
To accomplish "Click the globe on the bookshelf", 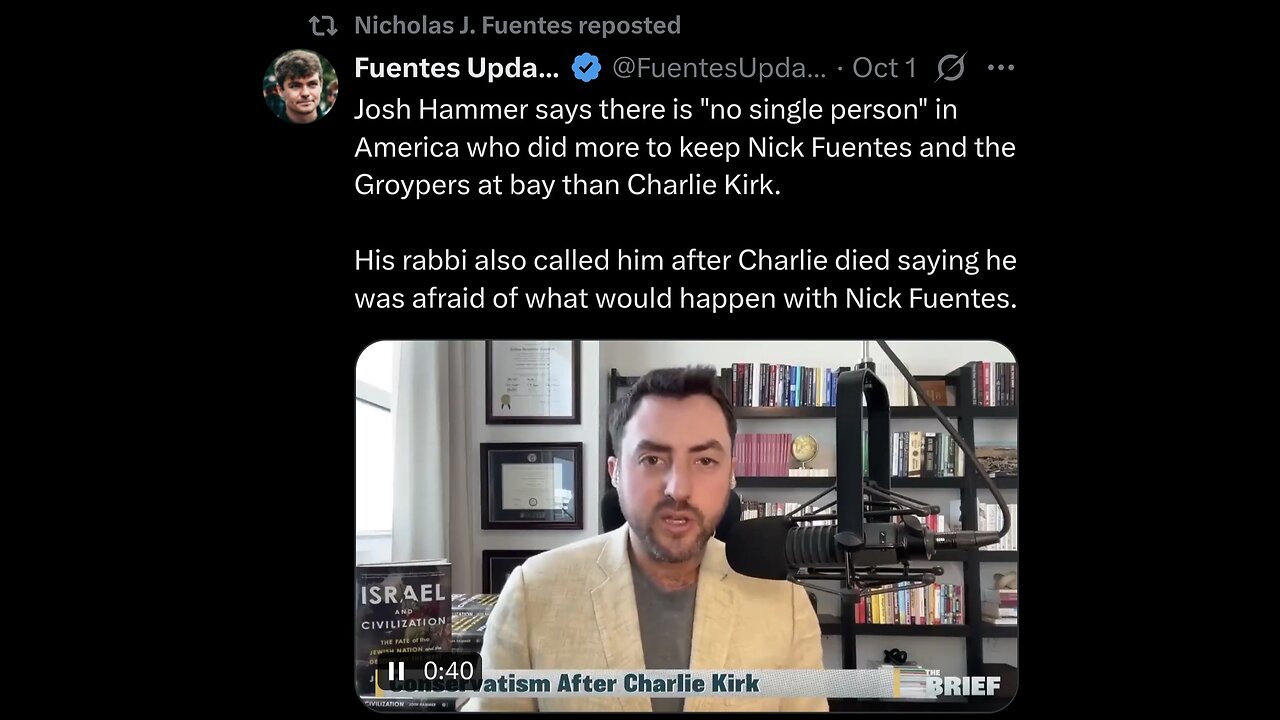I will point(803,450).
